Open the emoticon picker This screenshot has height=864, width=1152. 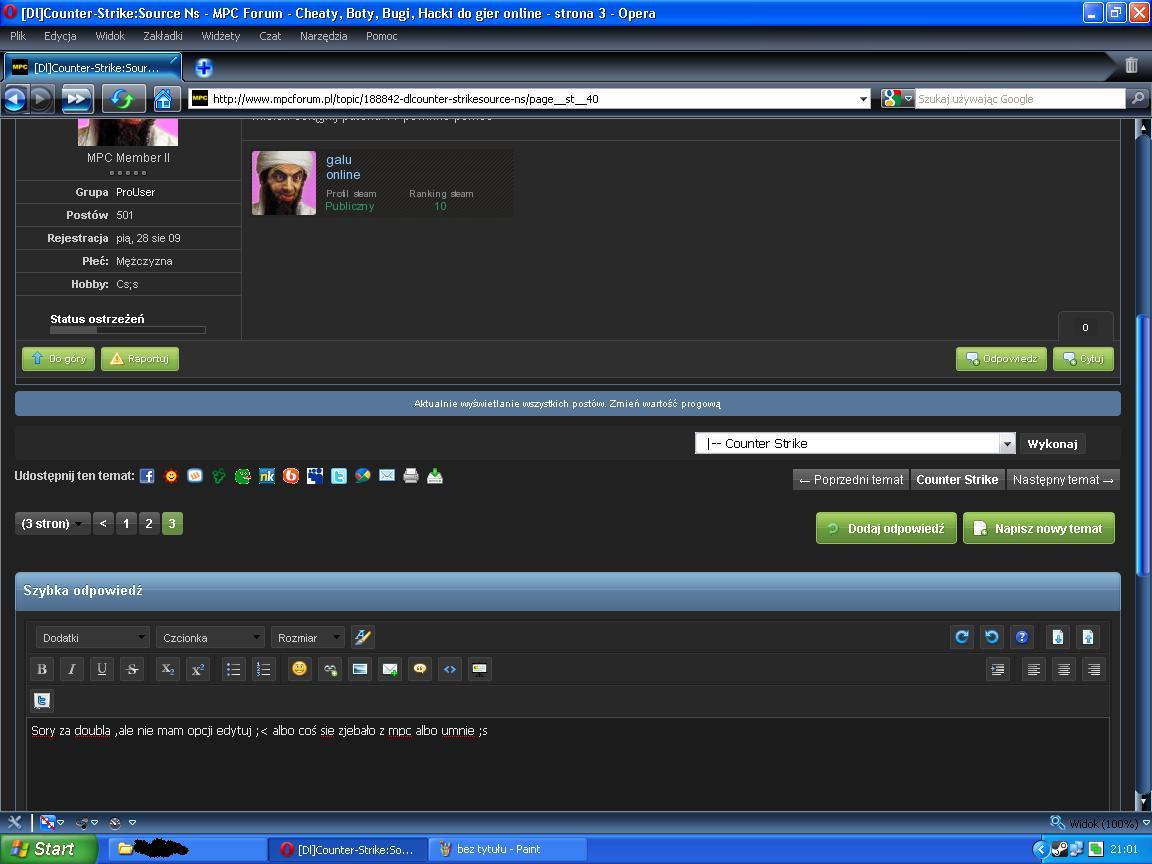point(300,669)
